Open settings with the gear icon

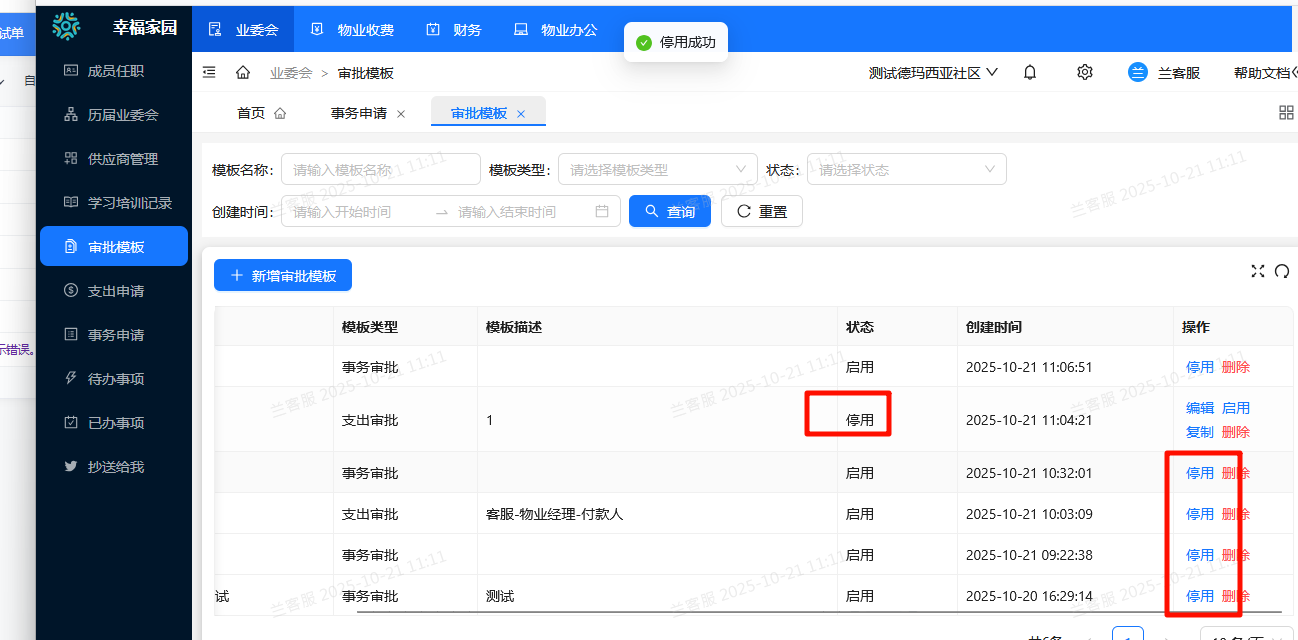pos(1084,72)
